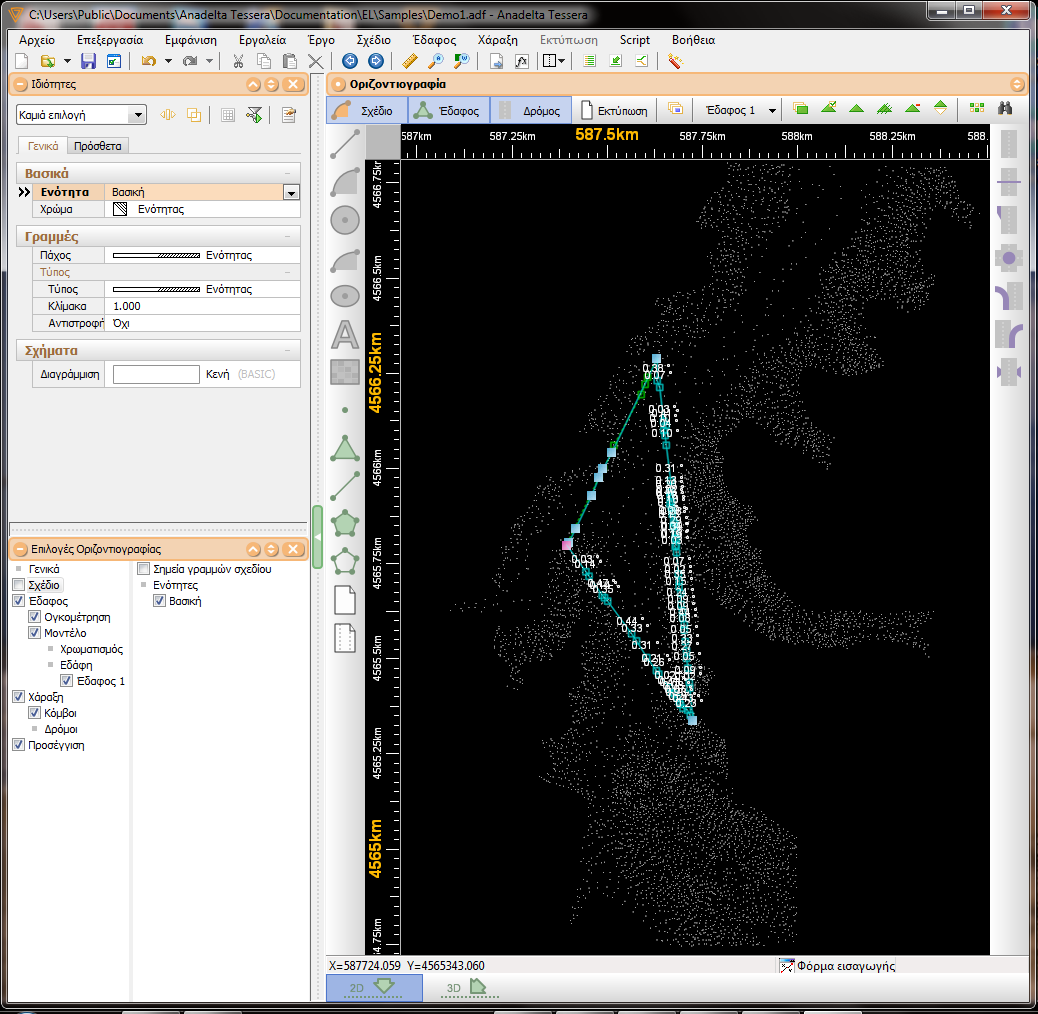Open the Έδαφος 1 terrain dropdown
This screenshot has width=1038, height=1014.
[772, 111]
